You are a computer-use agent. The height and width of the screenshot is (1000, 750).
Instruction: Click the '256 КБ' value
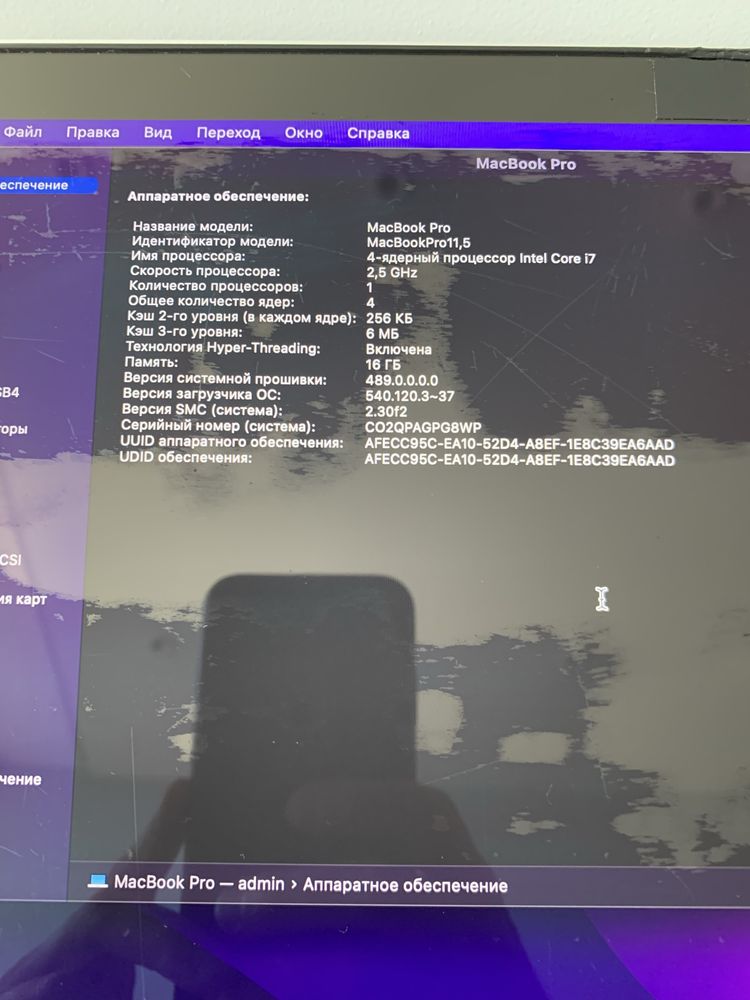coord(389,318)
